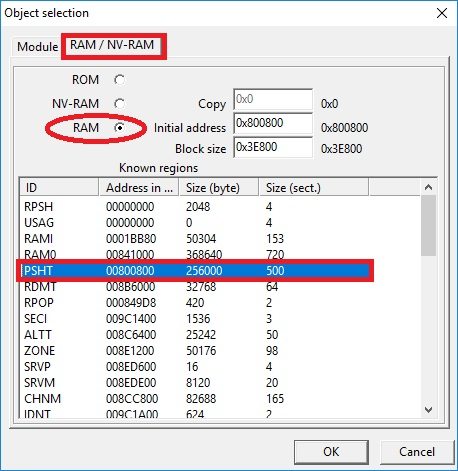
Task: Select the ROM radio button
Action: (119, 80)
